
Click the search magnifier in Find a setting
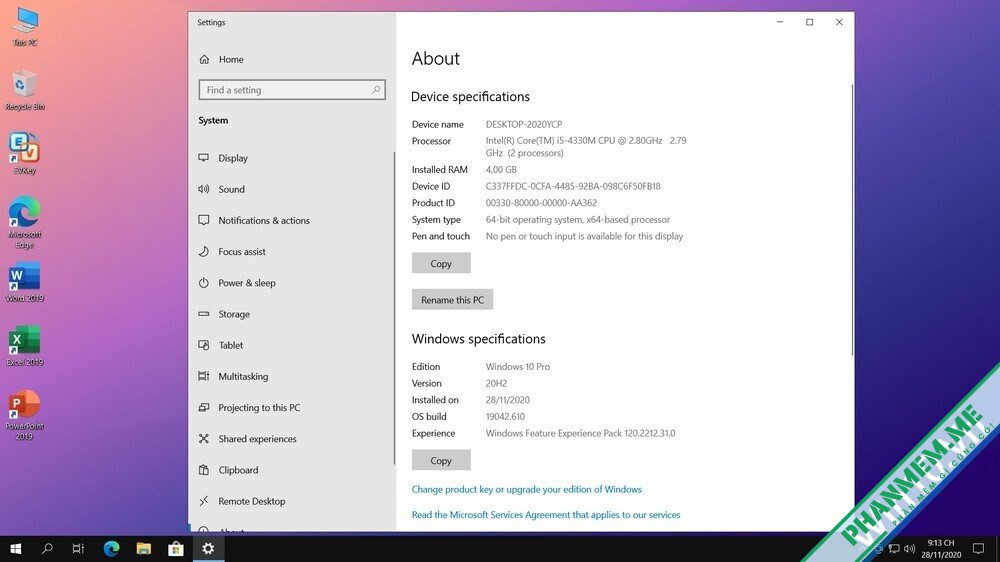pyautogui.click(x=376, y=90)
